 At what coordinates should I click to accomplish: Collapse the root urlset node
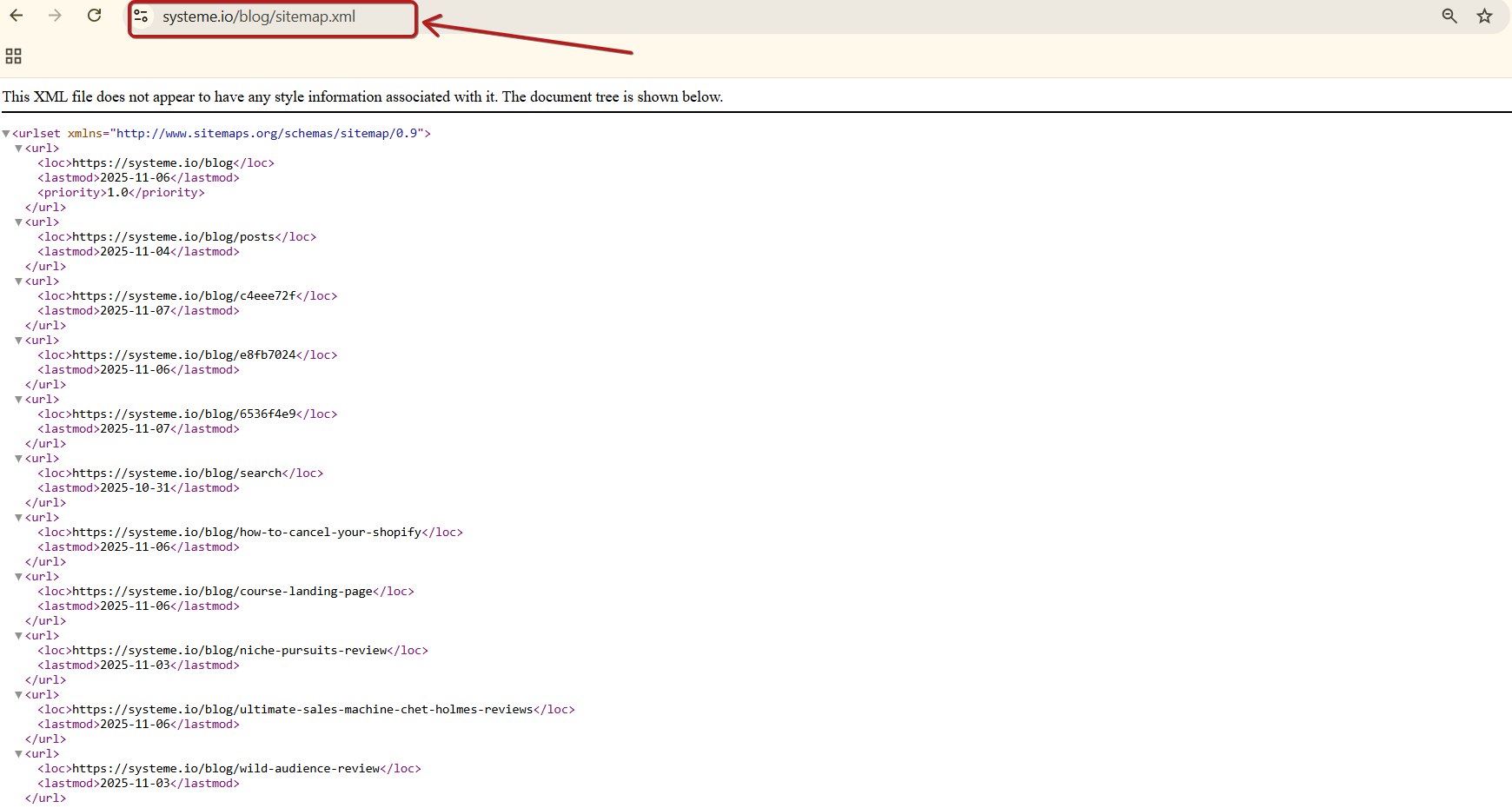(6, 134)
